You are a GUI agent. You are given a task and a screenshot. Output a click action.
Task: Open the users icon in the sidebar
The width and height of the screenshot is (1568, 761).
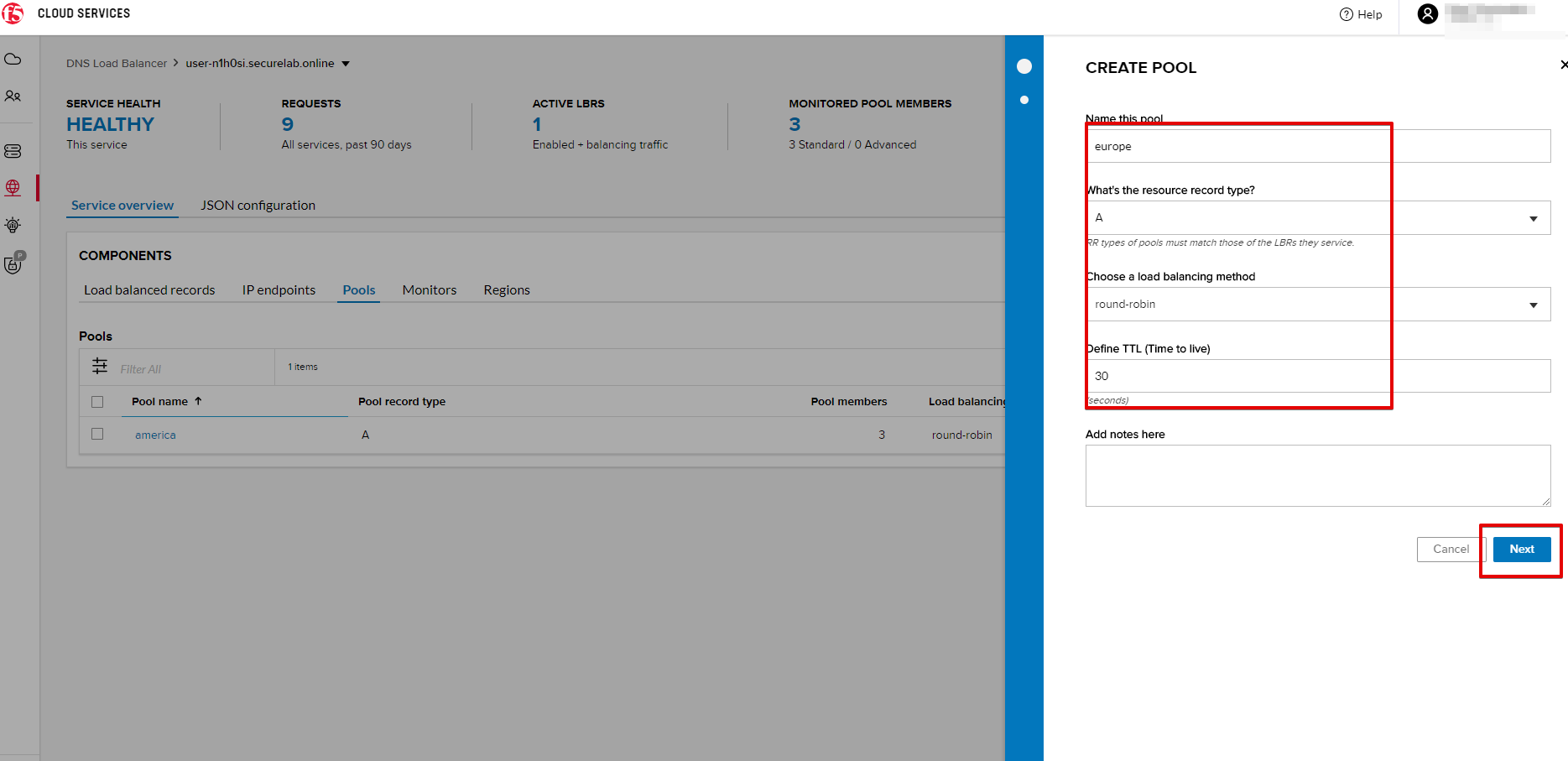[13, 96]
